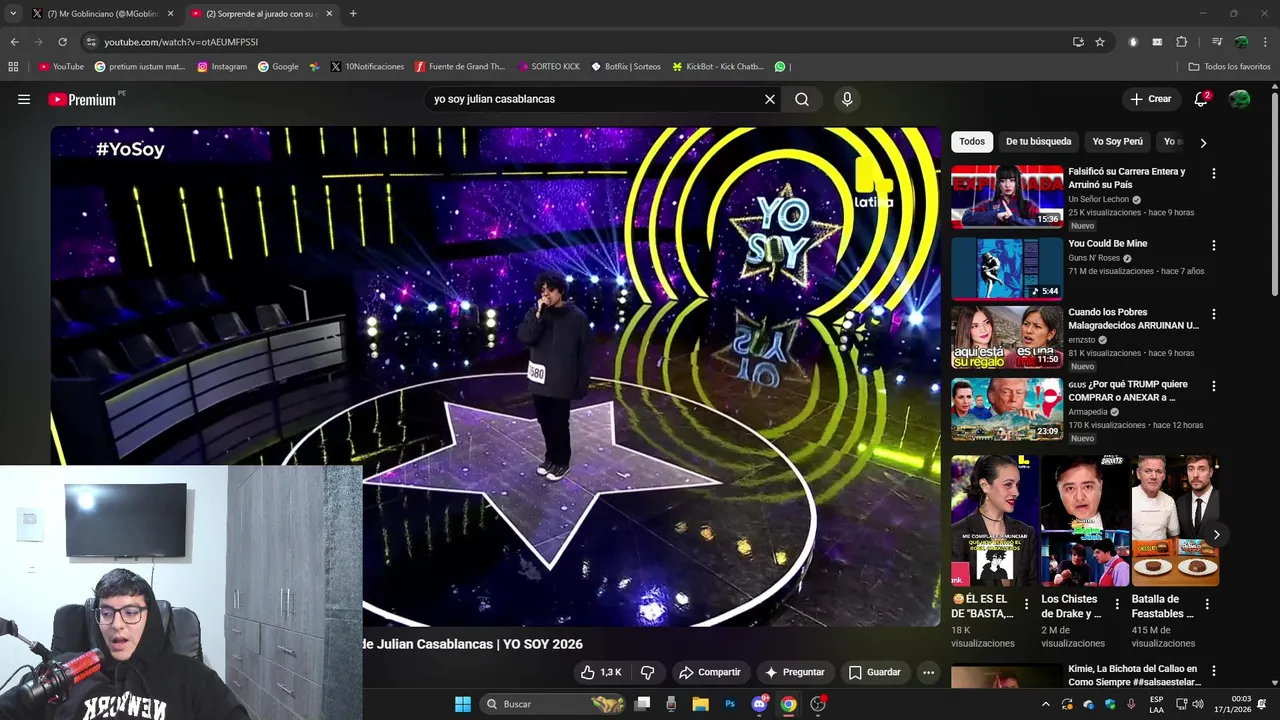Open Photoshop from taskbar
This screenshot has height=720, width=1280.
pos(730,704)
